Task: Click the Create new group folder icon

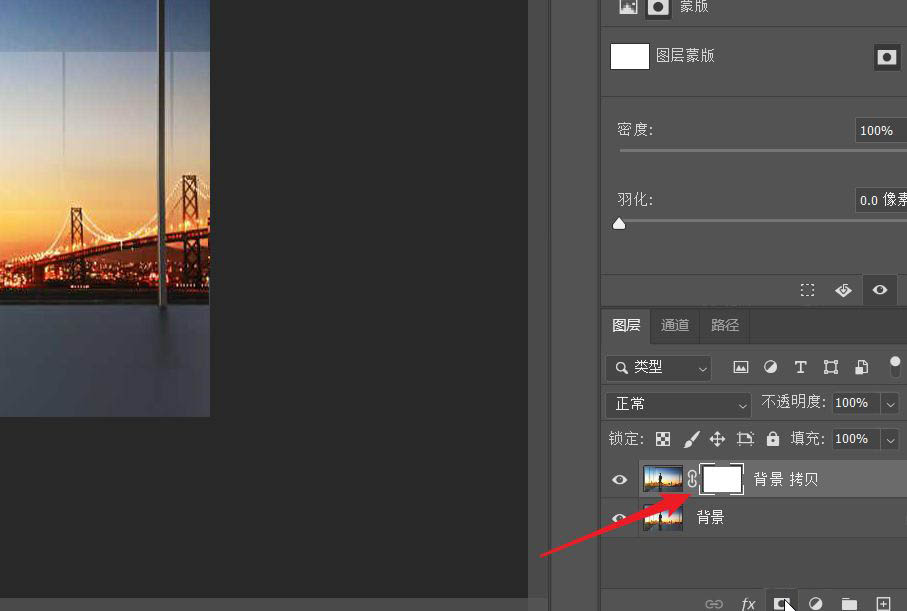Action: coord(849,603)
